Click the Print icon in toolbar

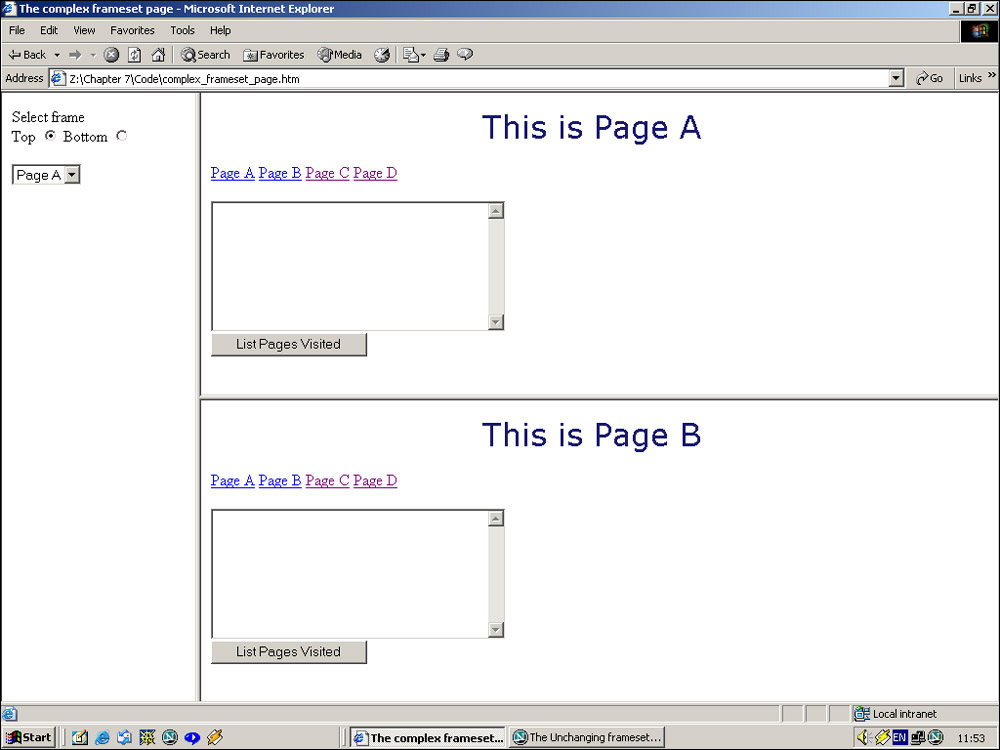[x=441, y=55]
